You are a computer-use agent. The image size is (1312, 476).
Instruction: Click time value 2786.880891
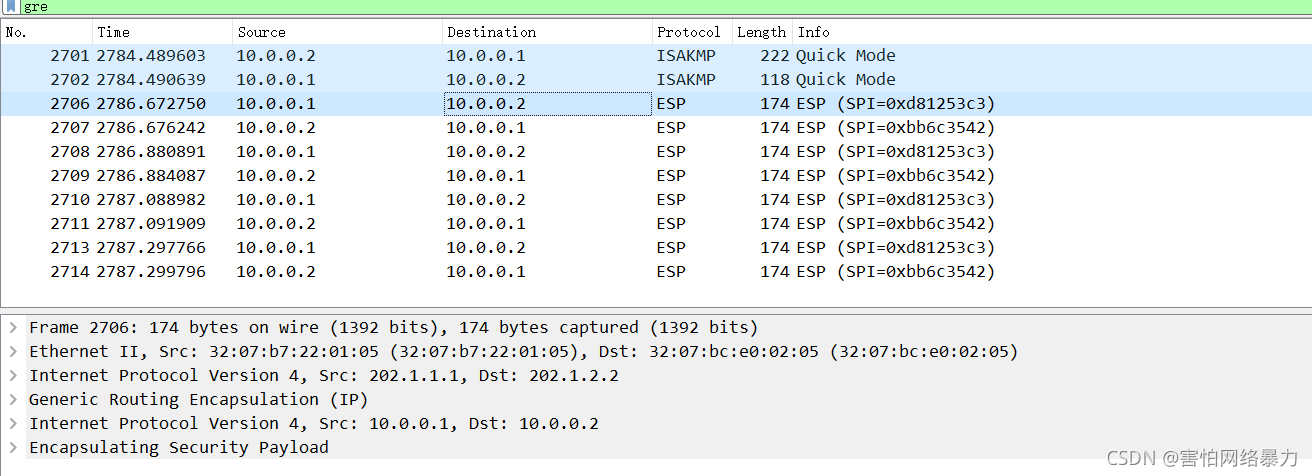[151, 152]
